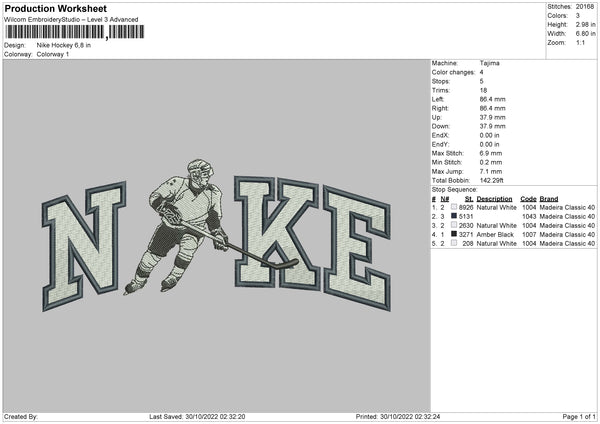Click the stitch count 8926 in row 1

point(466,207)
